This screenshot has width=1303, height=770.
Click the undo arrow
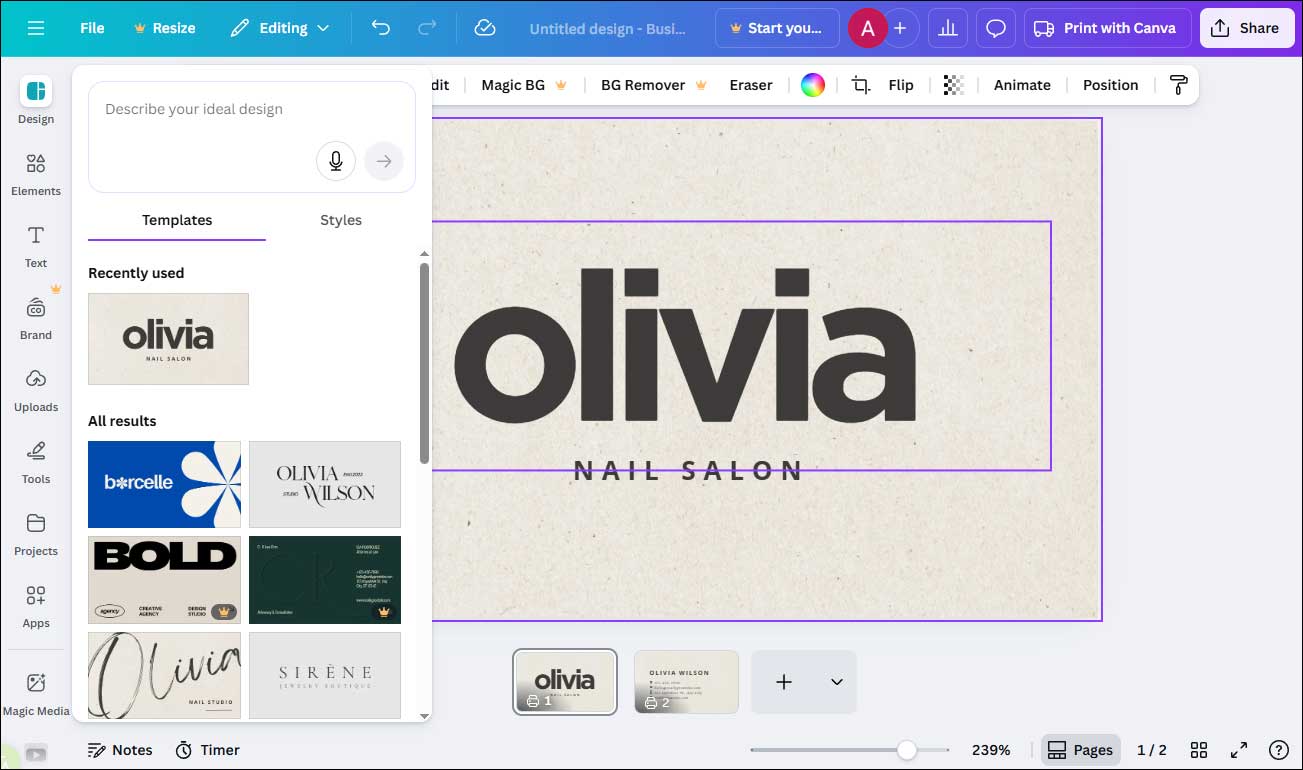[x=380, y=28]
